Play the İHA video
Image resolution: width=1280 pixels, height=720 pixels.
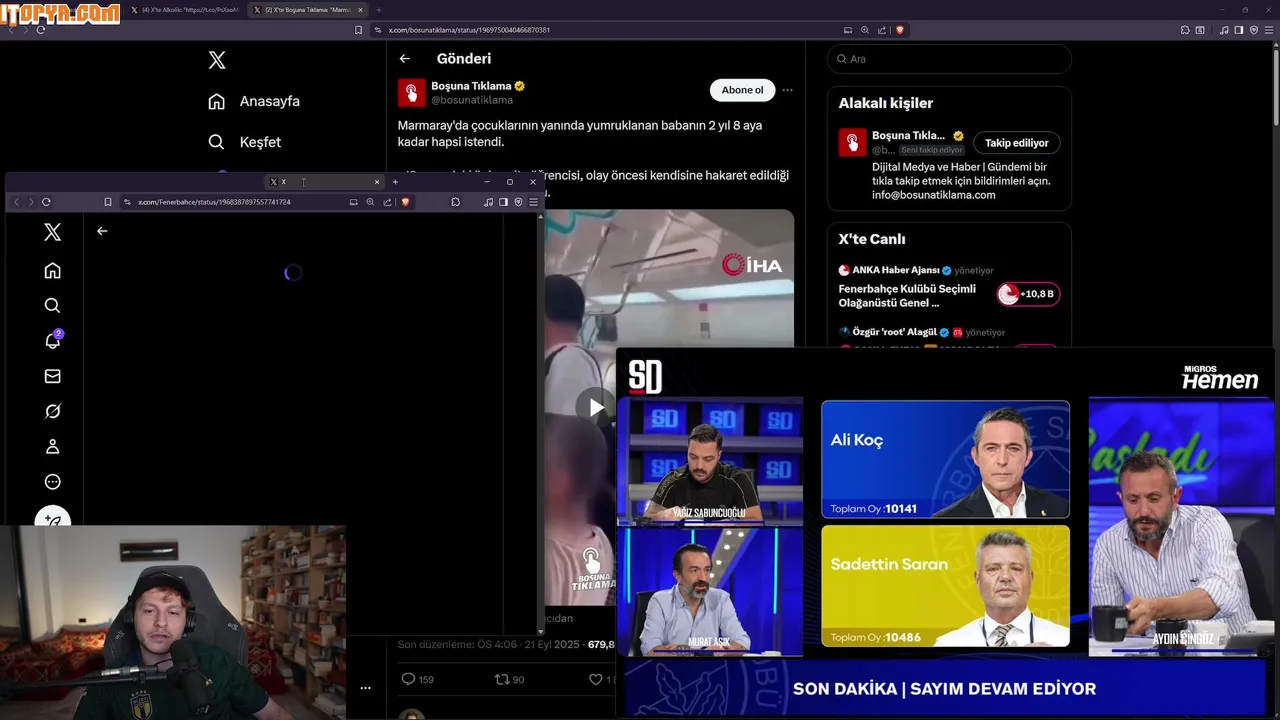(596, 407)
